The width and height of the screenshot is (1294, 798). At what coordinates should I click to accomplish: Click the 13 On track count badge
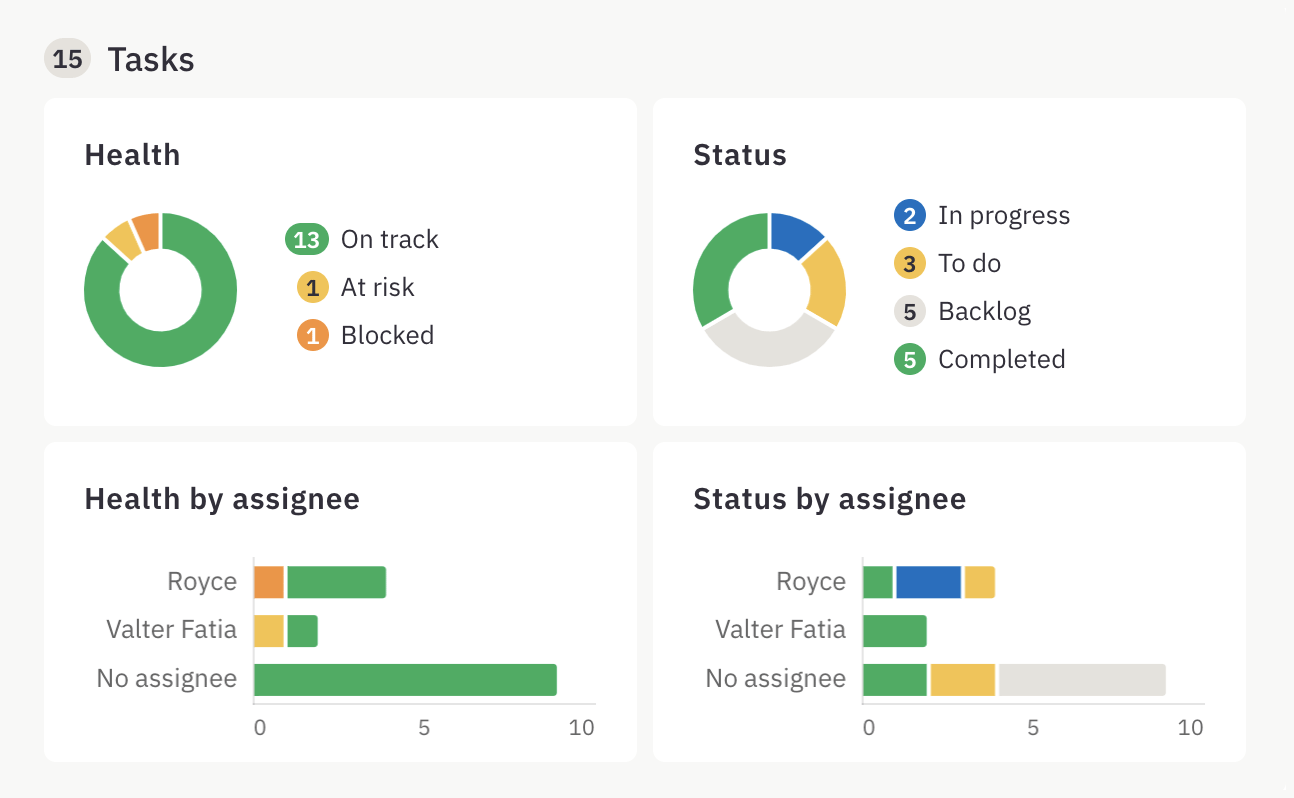[307, 239]
